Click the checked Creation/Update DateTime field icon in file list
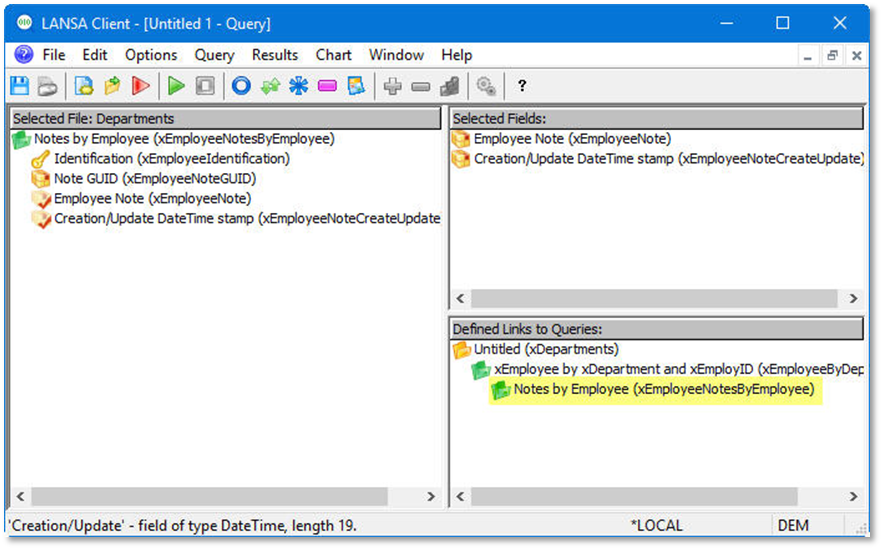Image resolution: width=882 pixels, height=549 pixels. (x=40, y=219)
